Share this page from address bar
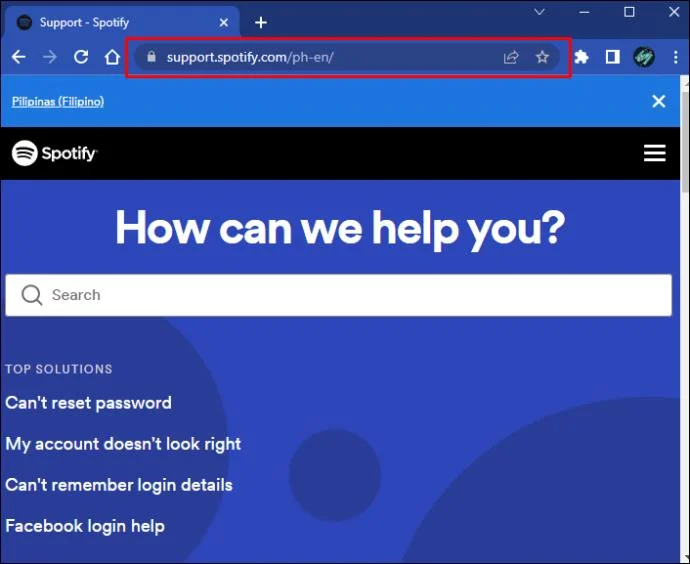 pos(511,57)
